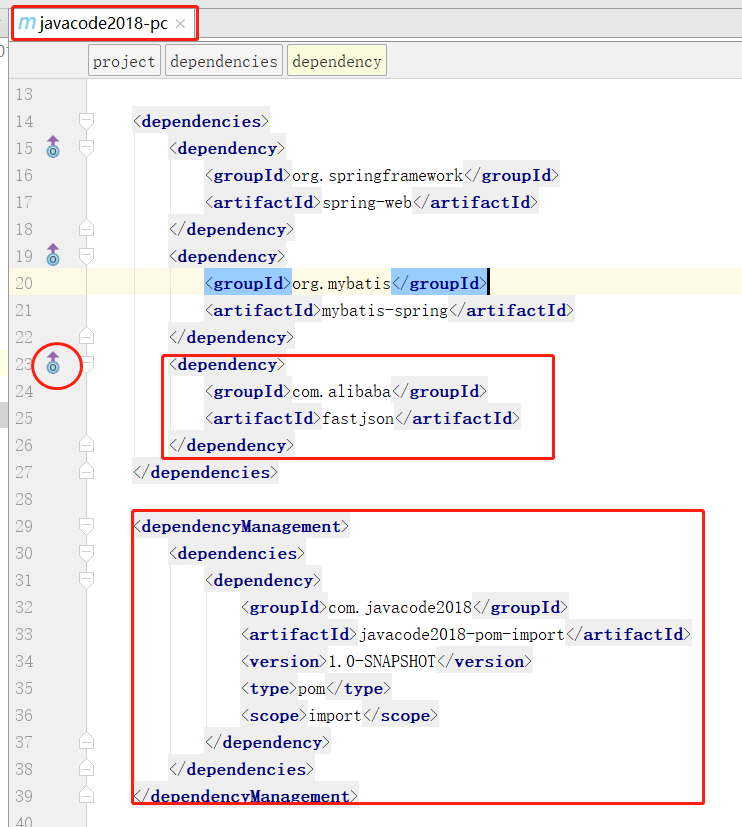The image size is (742, 827).
Task: Place the cursor in the fastjson artifactId text
Action: [357, 418]
